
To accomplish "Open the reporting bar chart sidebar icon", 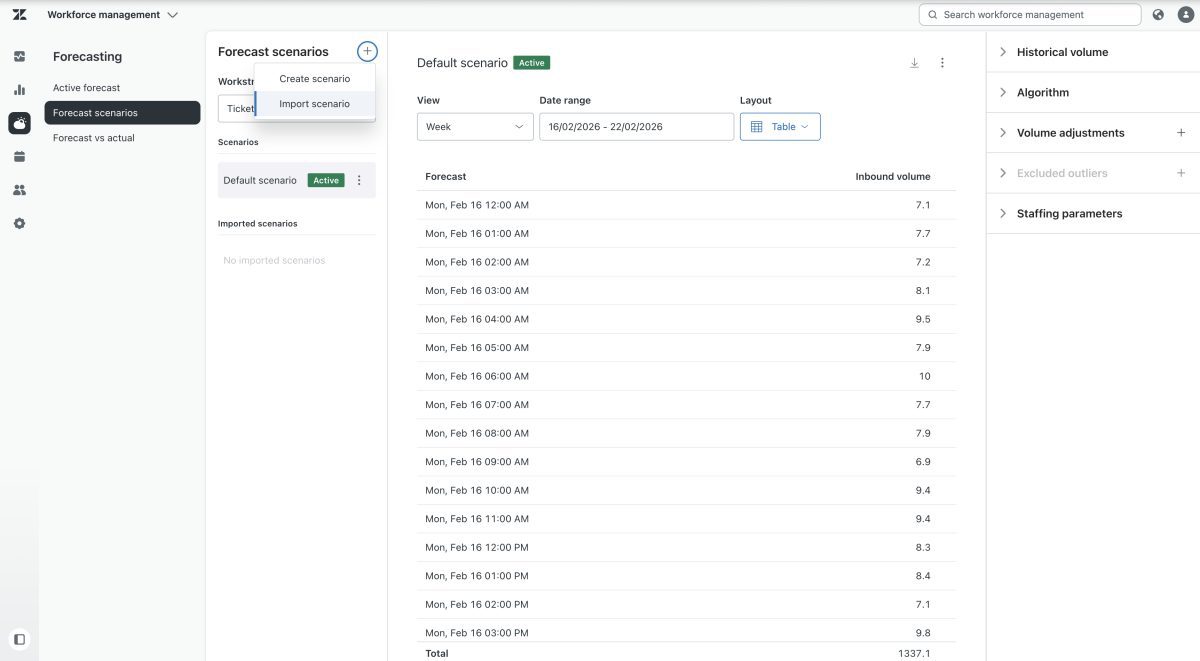I will [x=19, y=89].
